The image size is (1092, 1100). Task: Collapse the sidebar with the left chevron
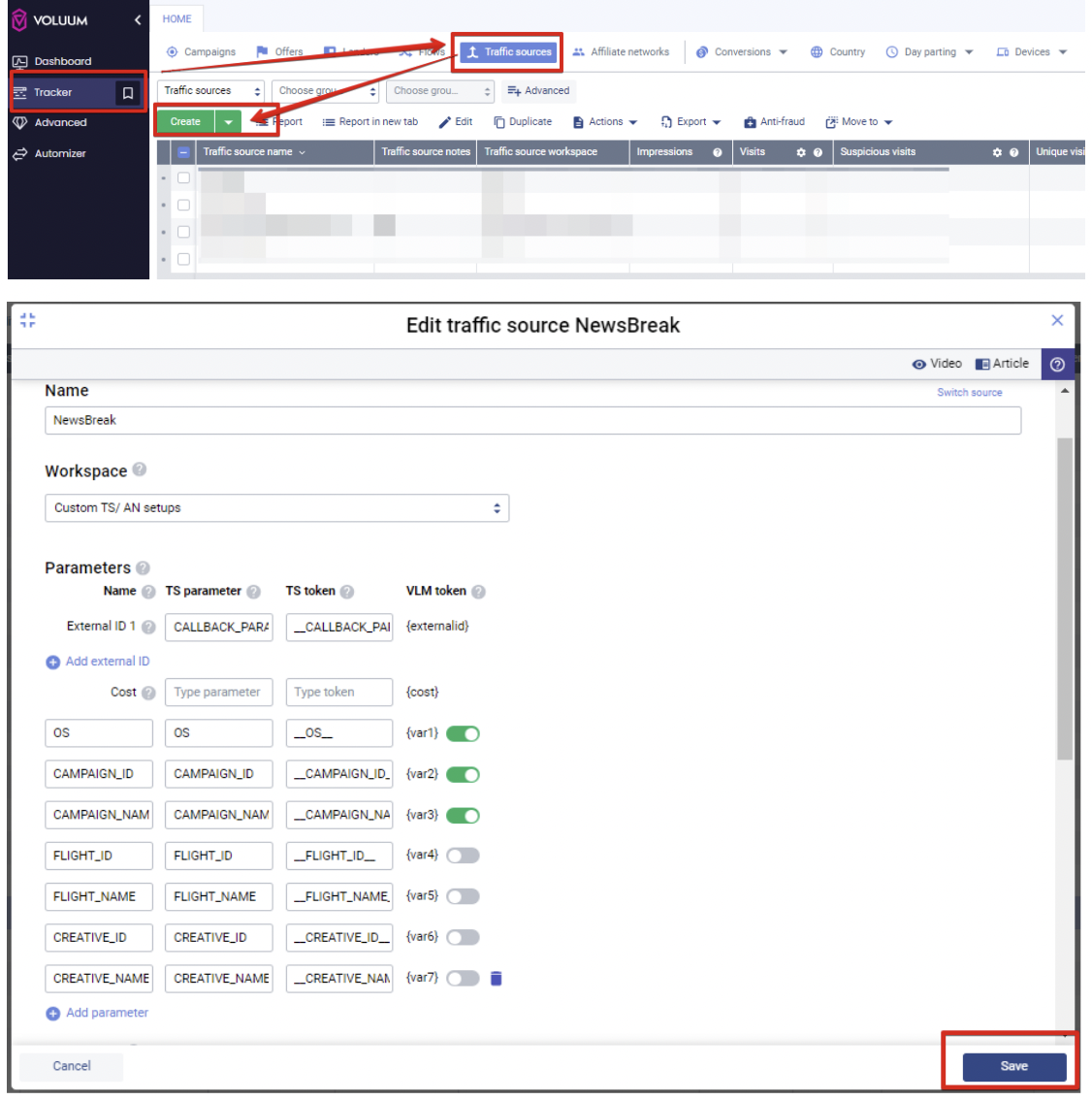pos(138,19)
